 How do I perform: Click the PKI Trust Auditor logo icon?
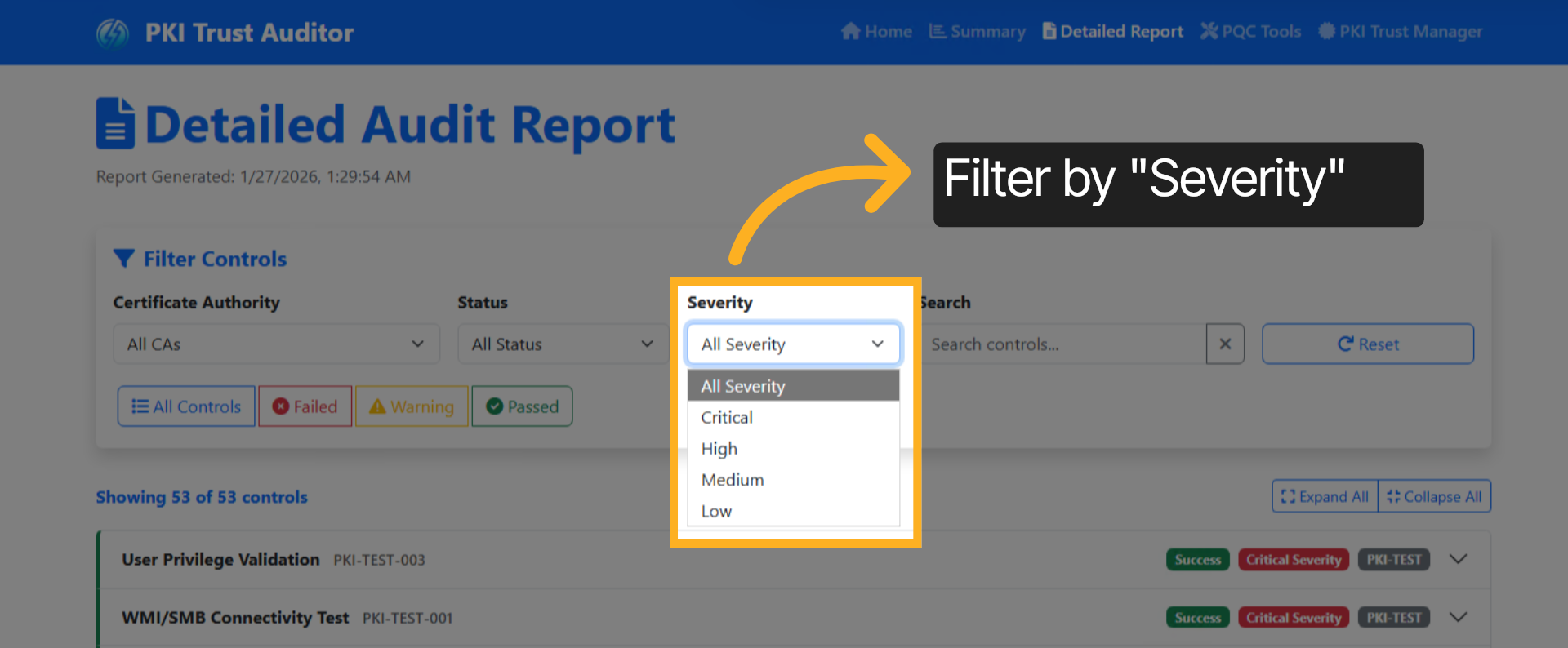[113, 33]
